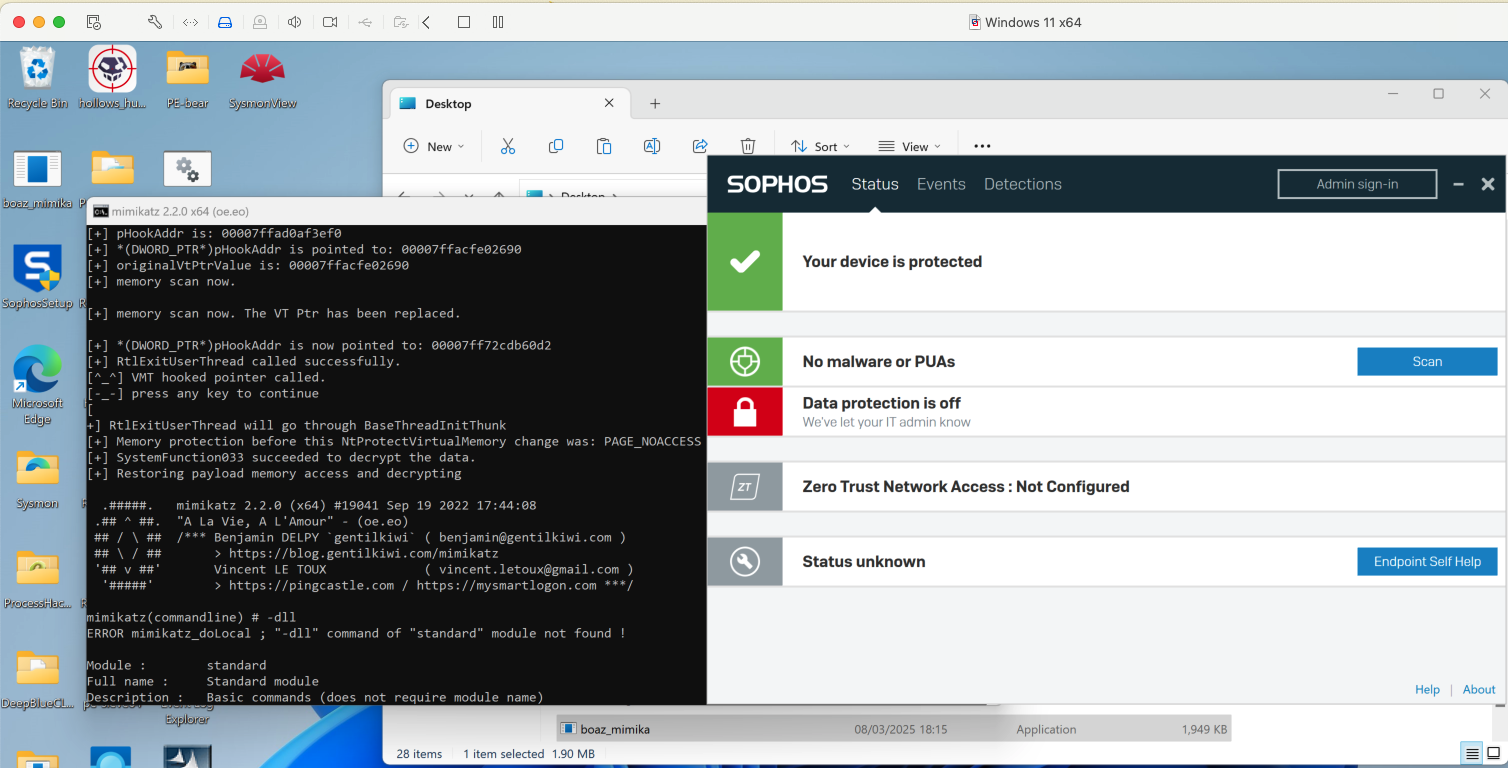Open See more options in Explorer toolbar
The height and width of the screenshot is (768, 1508).
(x=982, y=146)
